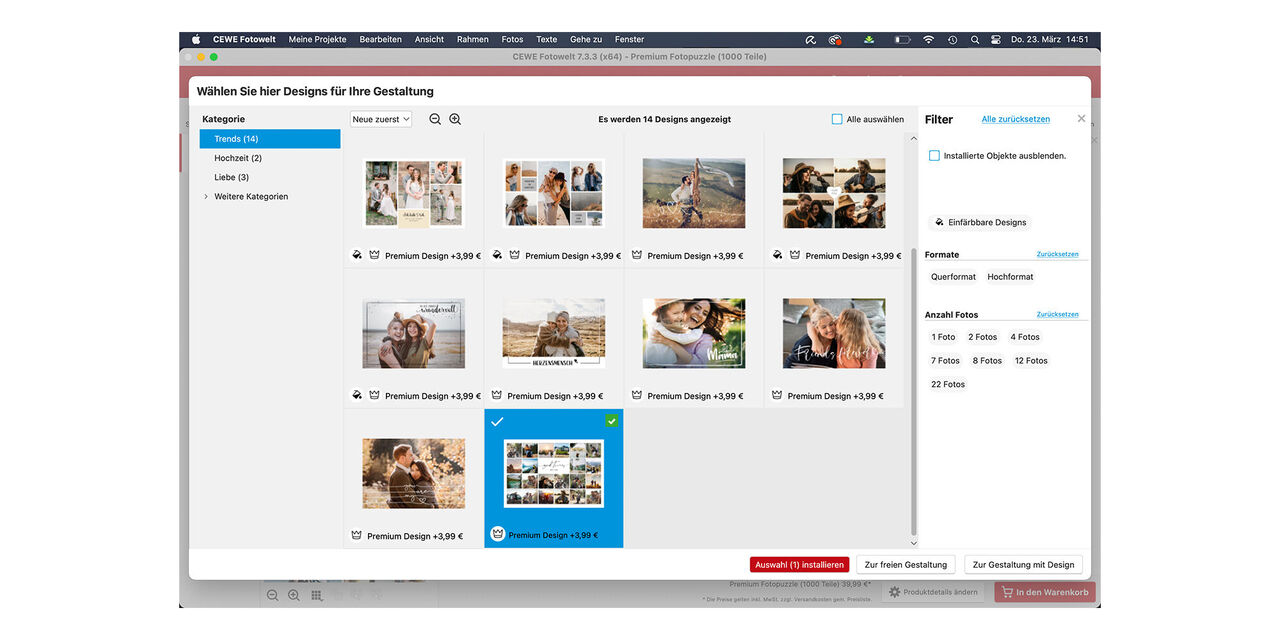
Task: Open the 'Gehe zu' menu
Action: (x=586, y=39)
